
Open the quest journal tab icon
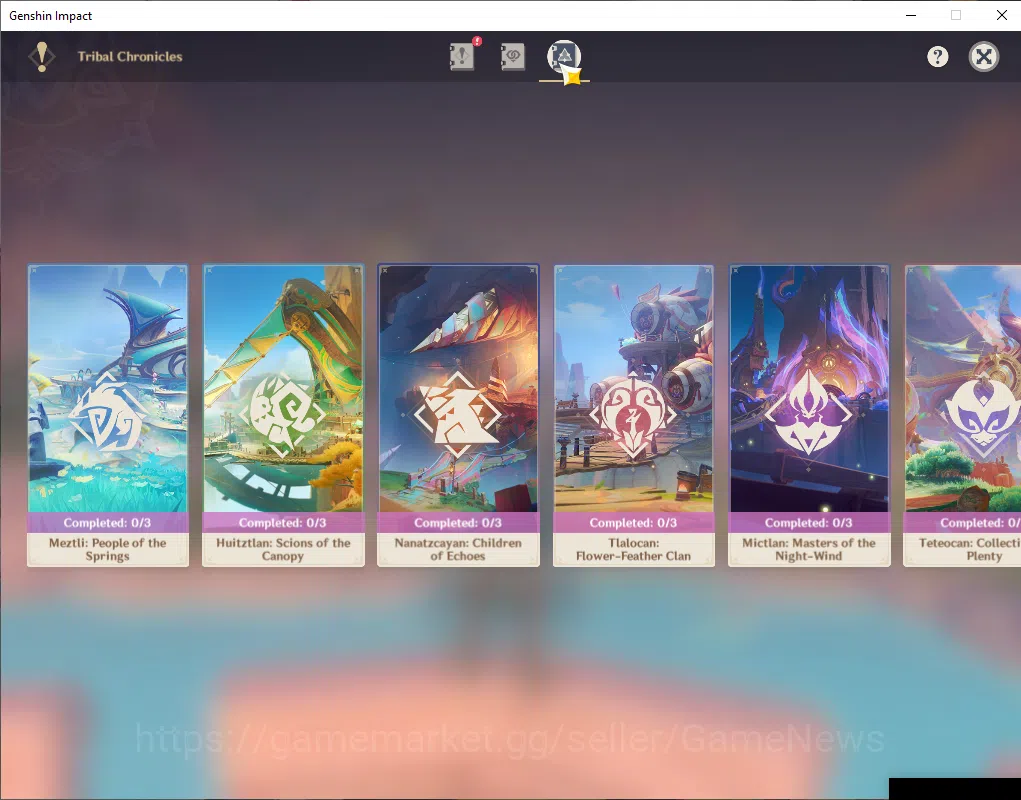[462, 57]
